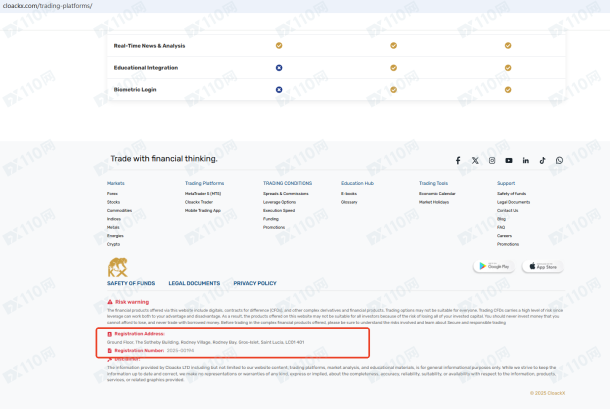Click the browser address bar URL
Screen dimensions: 610x409
coord(60,6)
